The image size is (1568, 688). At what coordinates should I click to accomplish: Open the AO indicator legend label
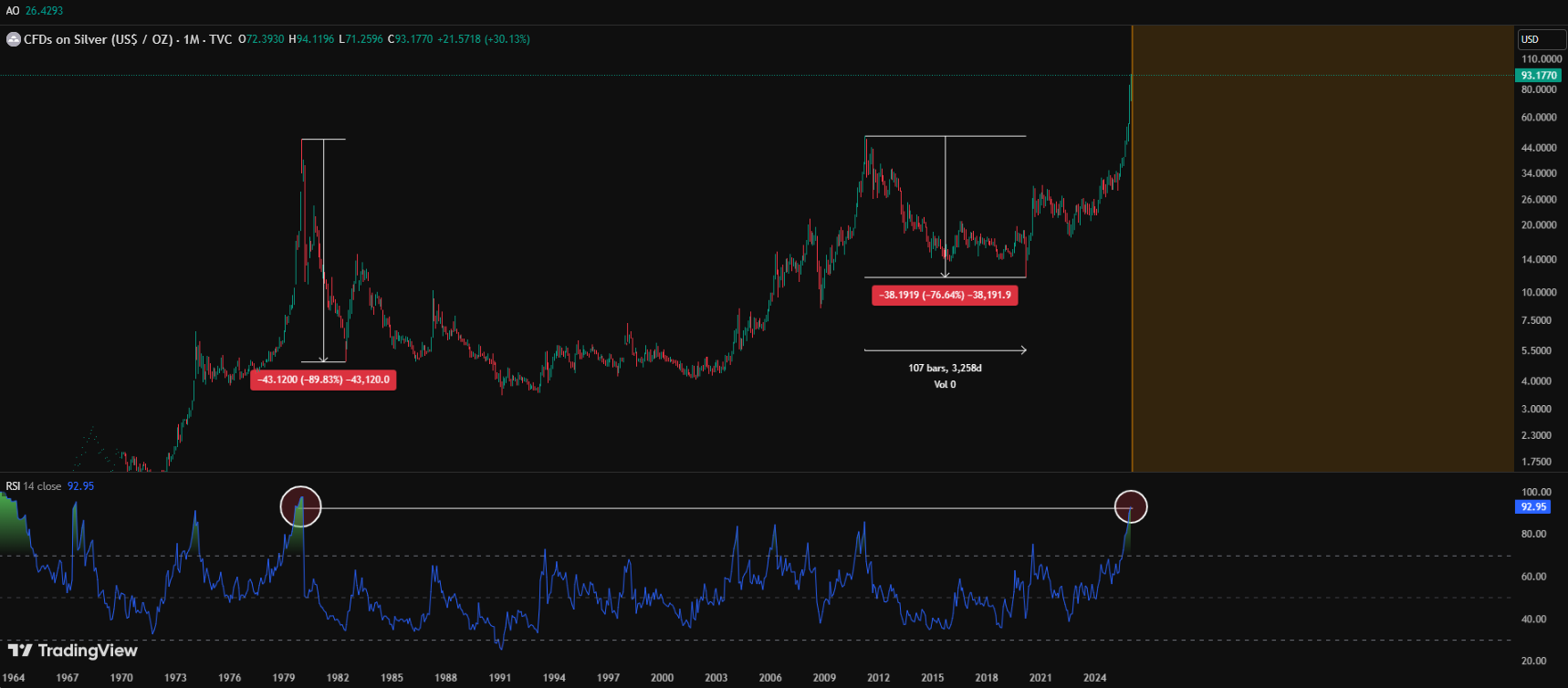[x=13, y=11]
